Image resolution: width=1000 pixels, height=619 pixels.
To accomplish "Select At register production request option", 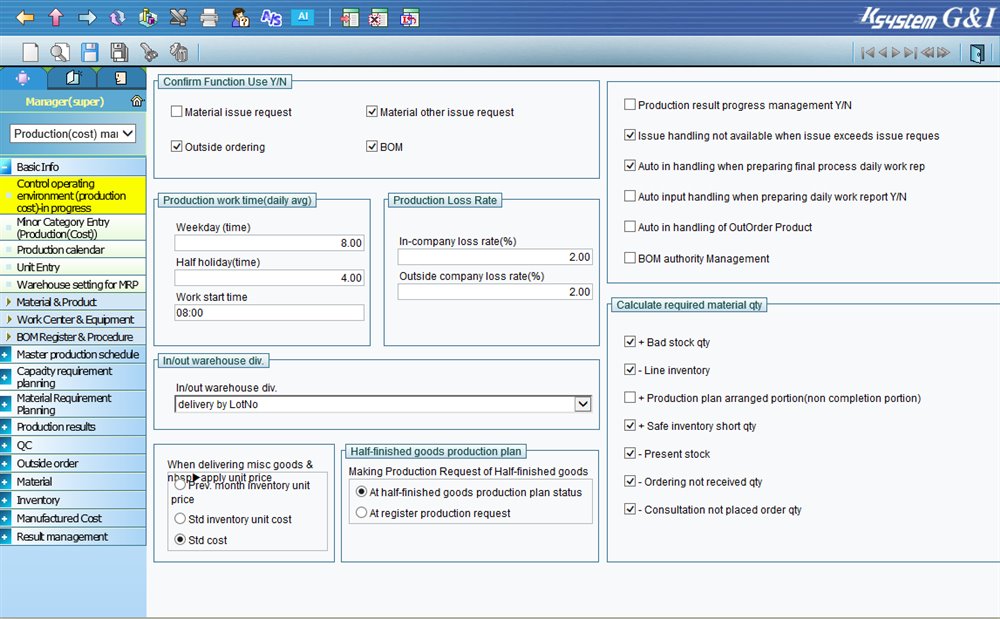I will pyautogui.click(x=362, y=513).
